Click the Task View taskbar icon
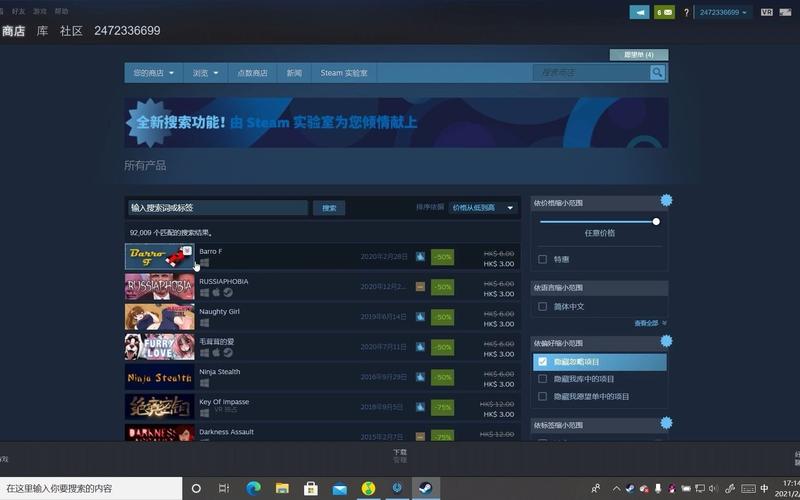This screenshot has height=500, width=800. 223,488
